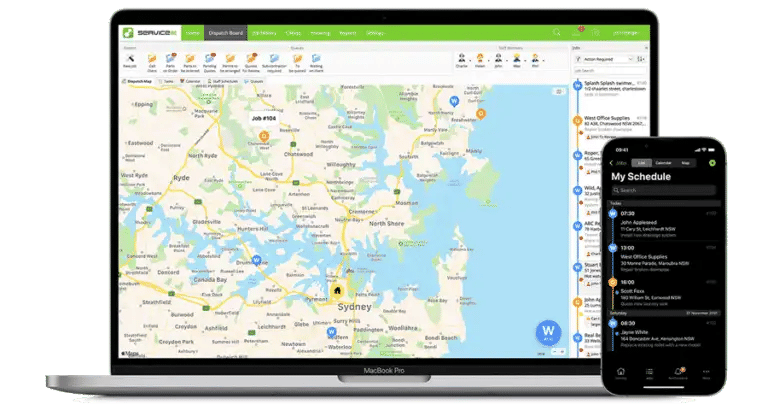Click blue W marker near Freshwater

click(454, 101)
